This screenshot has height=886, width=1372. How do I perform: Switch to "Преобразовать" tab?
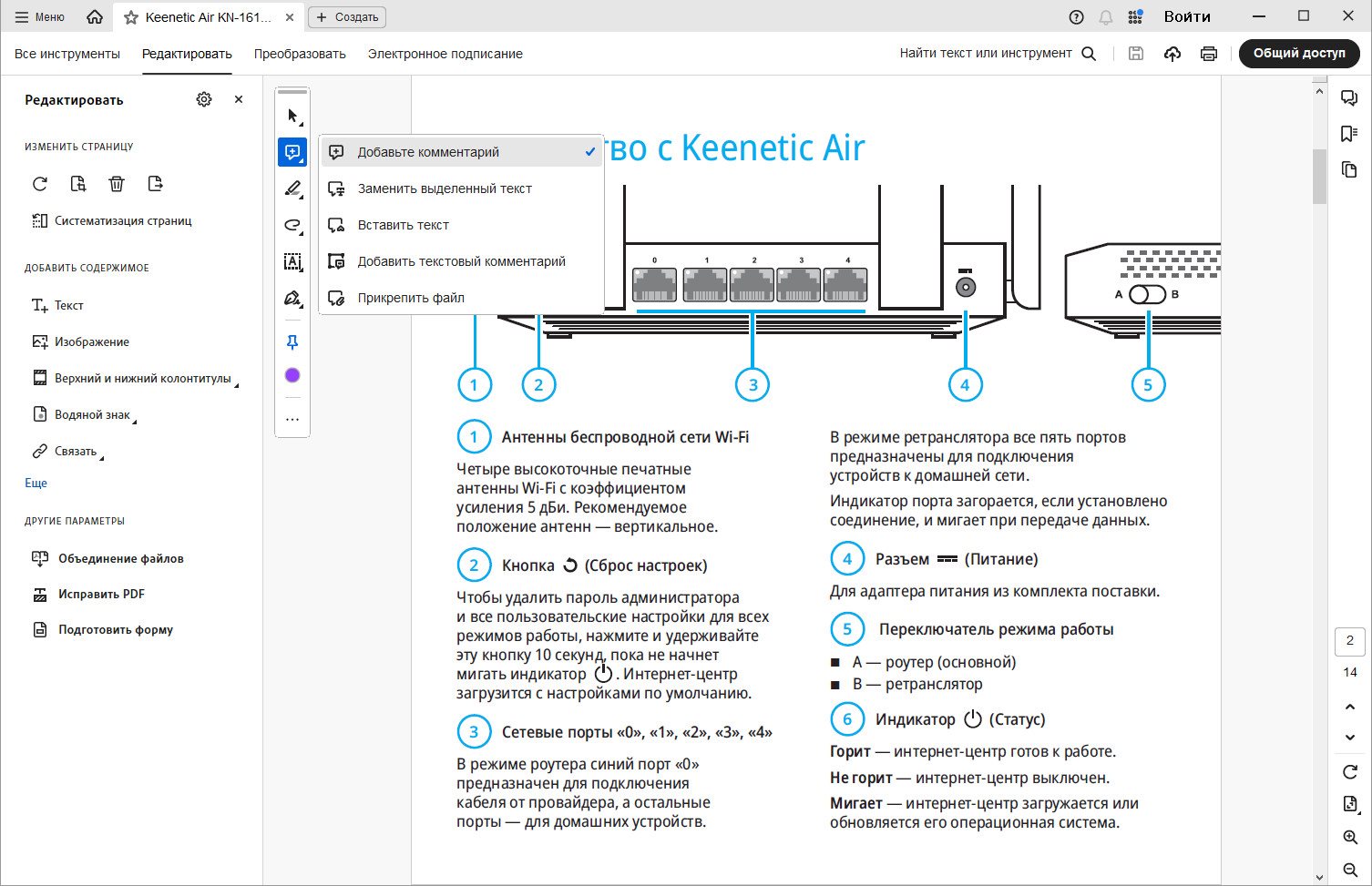coord(300,54)
